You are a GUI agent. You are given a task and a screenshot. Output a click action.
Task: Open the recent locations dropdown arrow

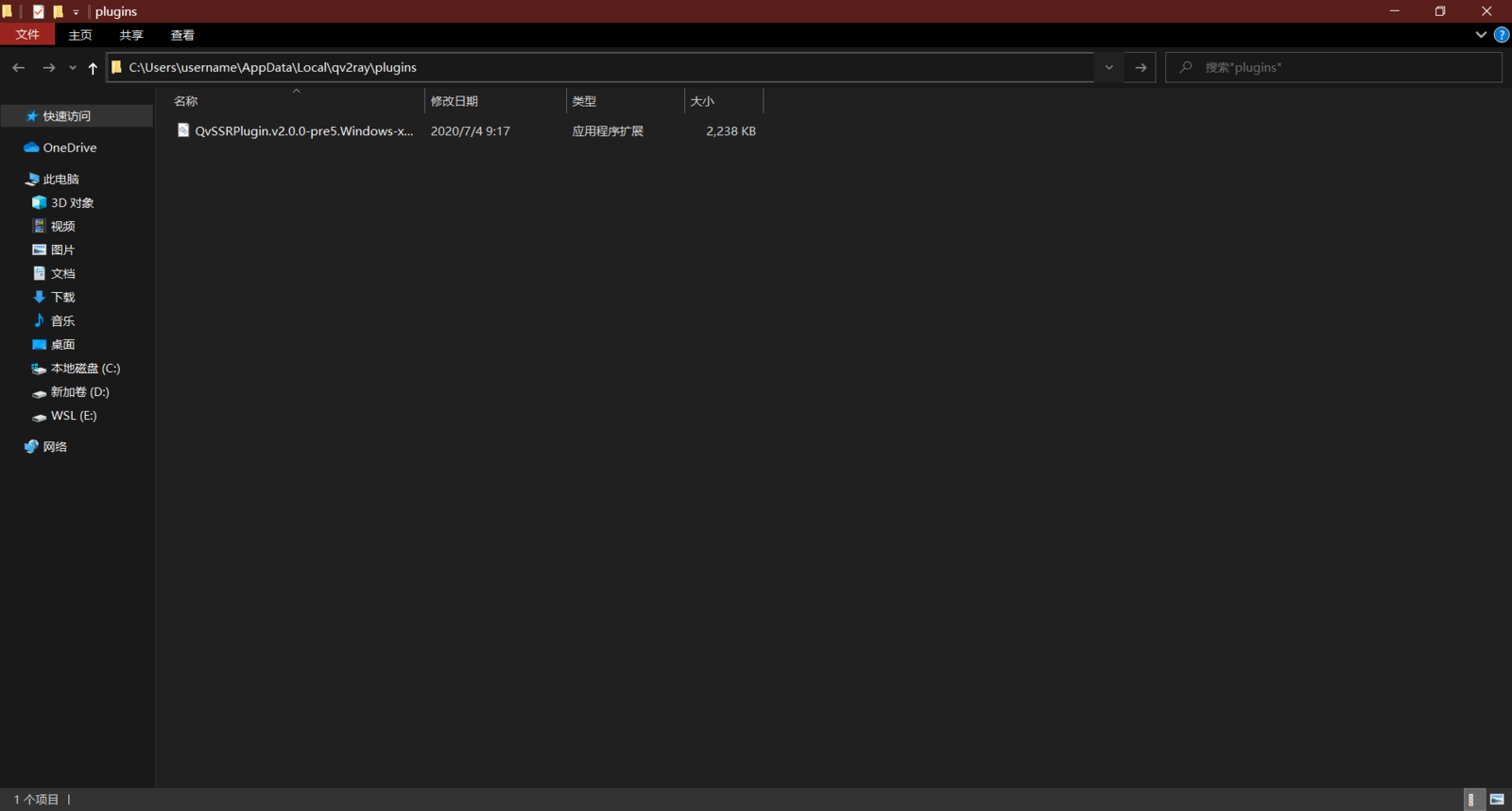pyautogui.click(x=73, y=68)
